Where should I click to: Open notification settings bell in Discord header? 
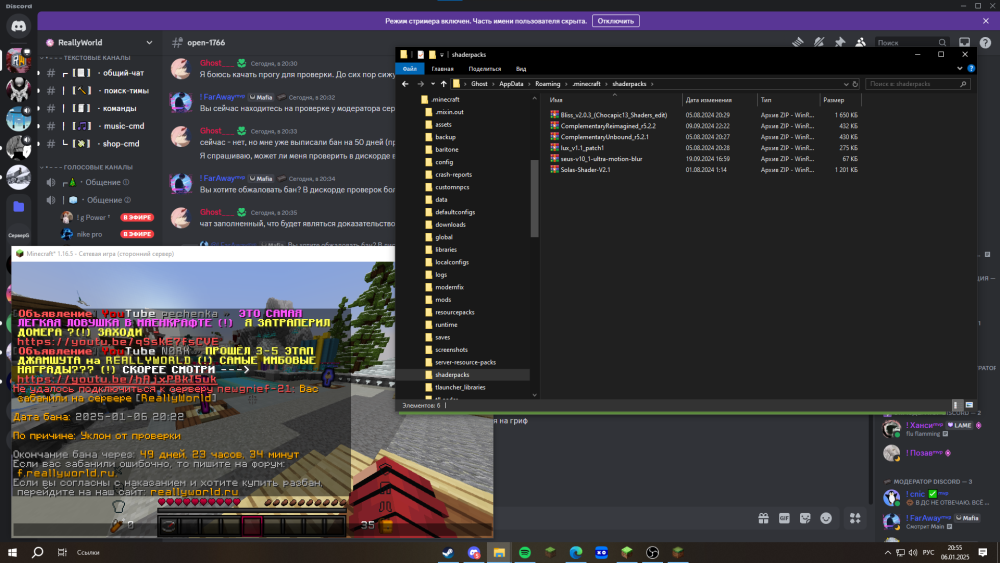819,42
